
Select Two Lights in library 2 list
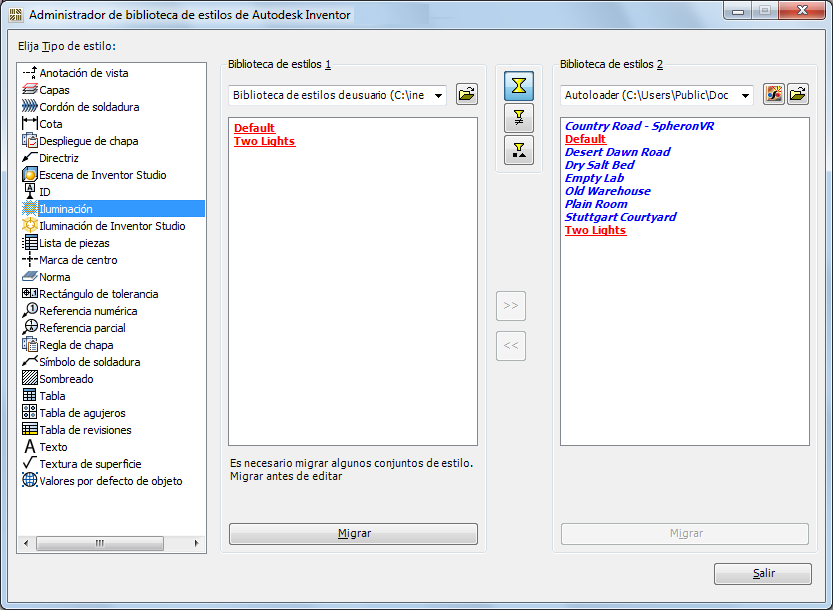(x=596, y=230)
